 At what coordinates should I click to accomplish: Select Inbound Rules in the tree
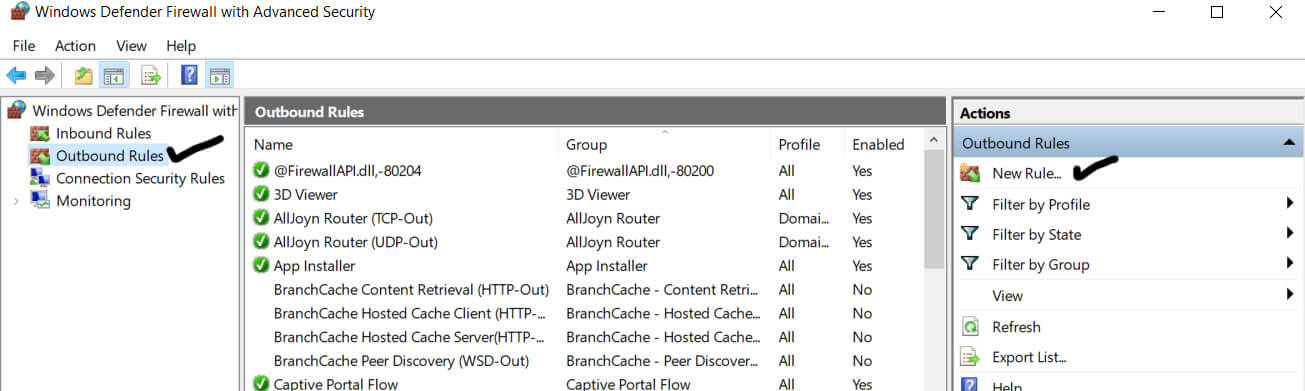tap(103, 133)
